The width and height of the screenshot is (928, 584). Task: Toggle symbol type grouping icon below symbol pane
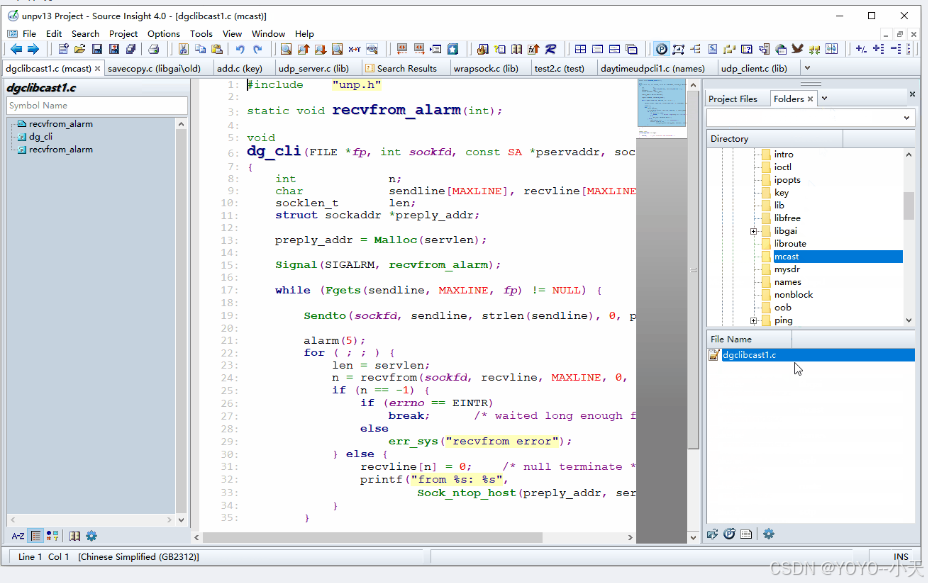[53, 536]
